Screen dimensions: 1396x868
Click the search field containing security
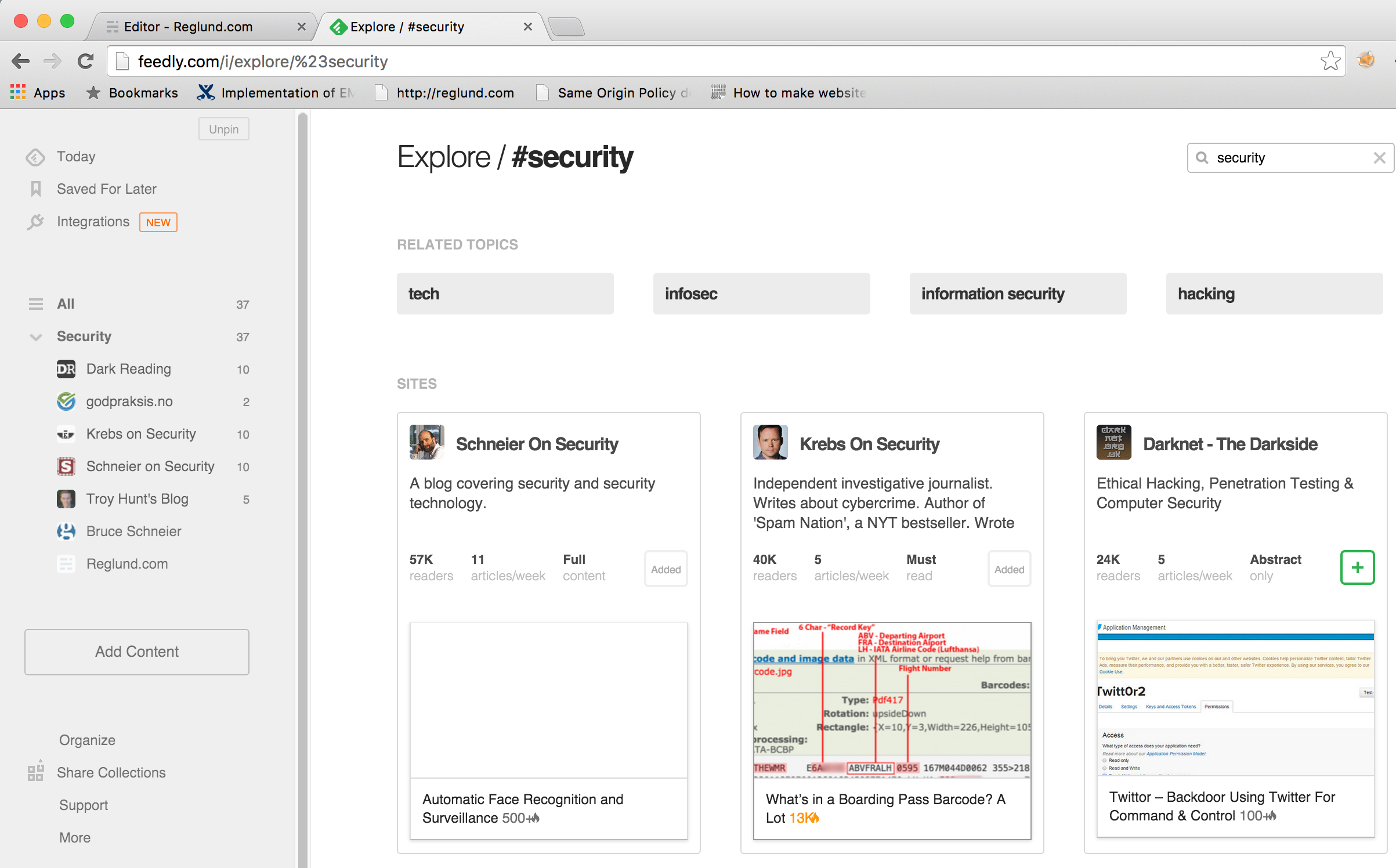coord(1290,158)
